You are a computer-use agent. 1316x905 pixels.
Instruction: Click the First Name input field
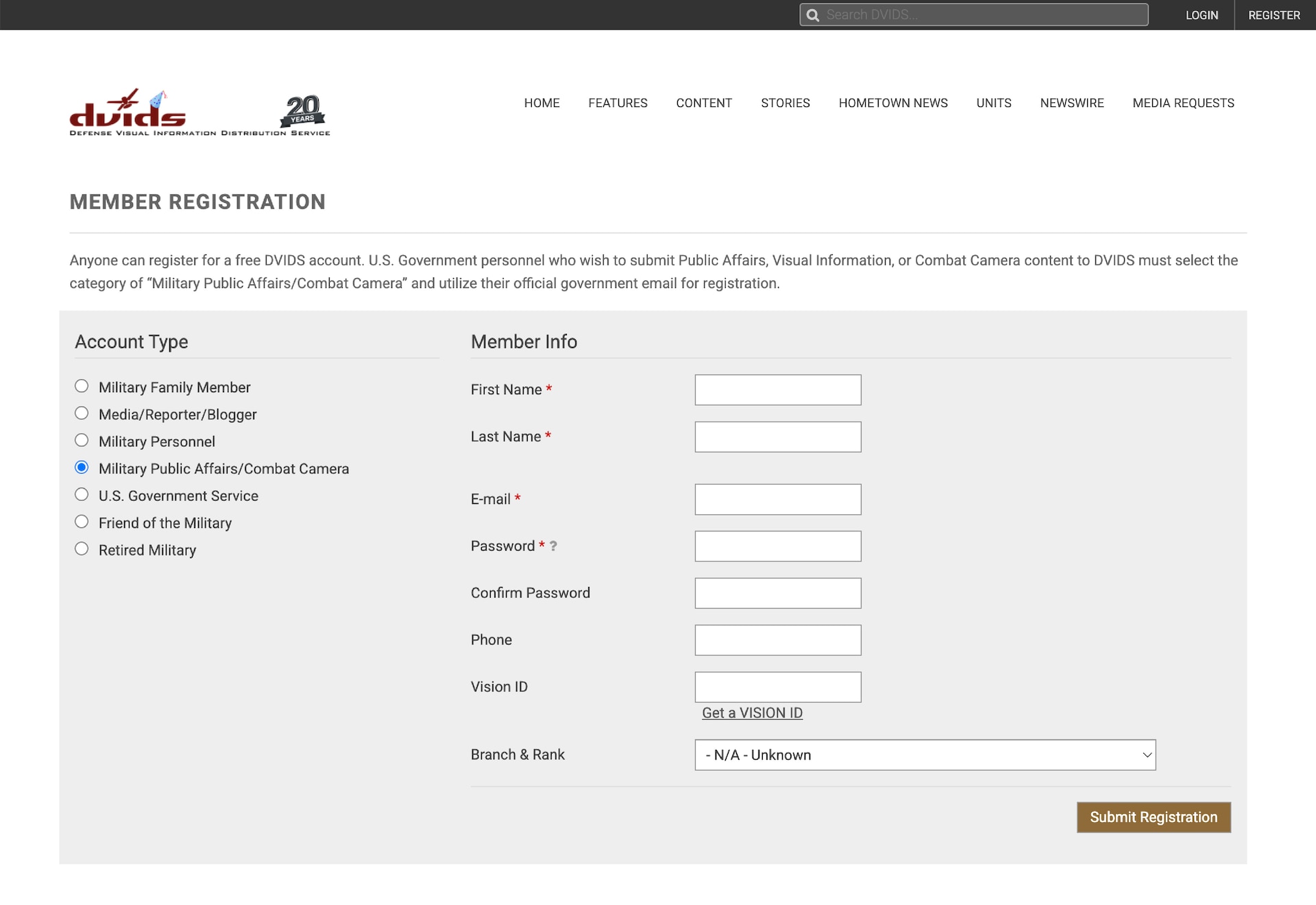[777, 389]
